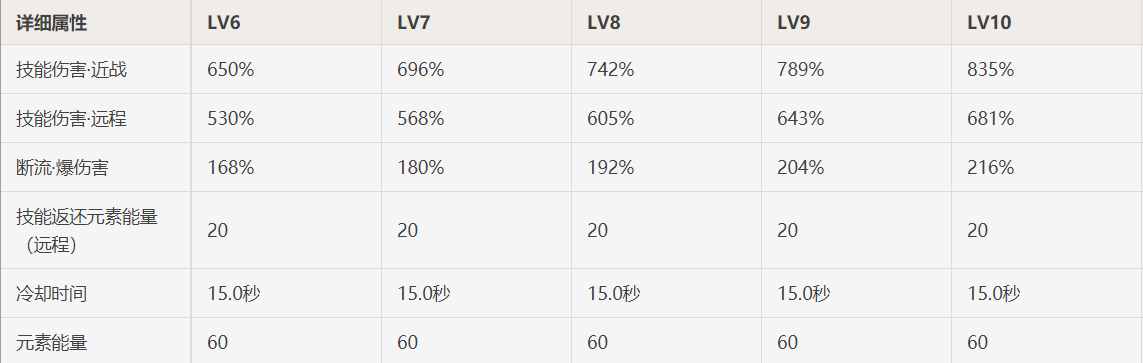This screenshot has height=363, width=1143.
Task: Select the LV6 column header
Action: click(224, 23)
